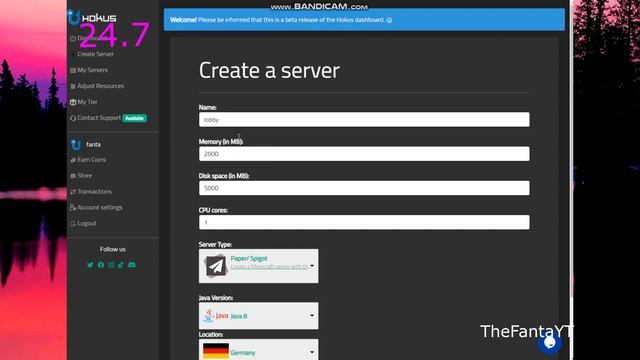The image size is (640, 360).
Task: Click the My Servers sidebar icon
Action: click(x=73, y=70)
